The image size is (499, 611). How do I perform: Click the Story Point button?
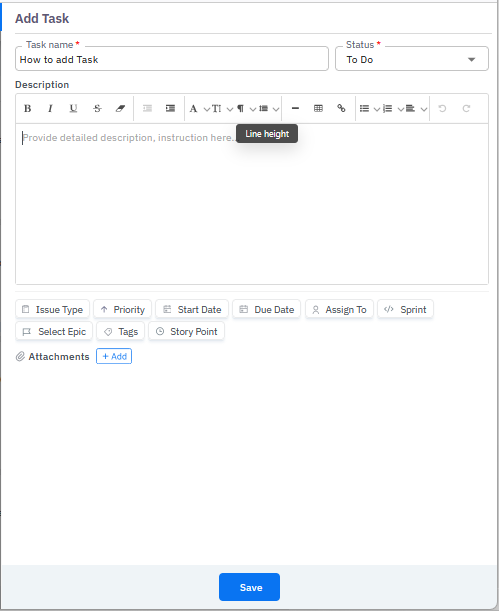pyautogui.click(x=187, y=332)
